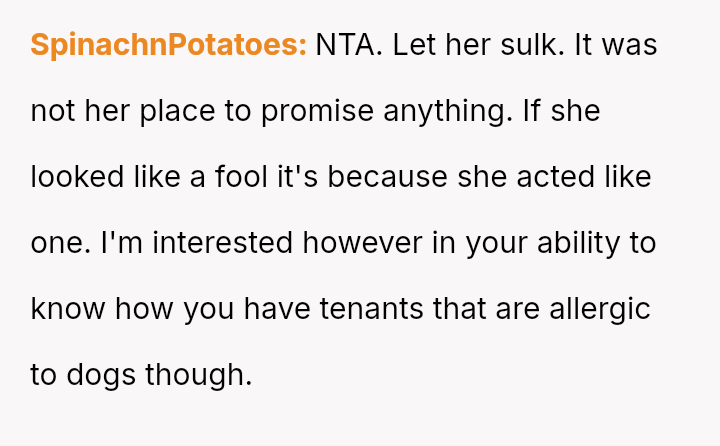Click the phrase "If she" in the comment
720x446 pixels.
click(560, 112)
